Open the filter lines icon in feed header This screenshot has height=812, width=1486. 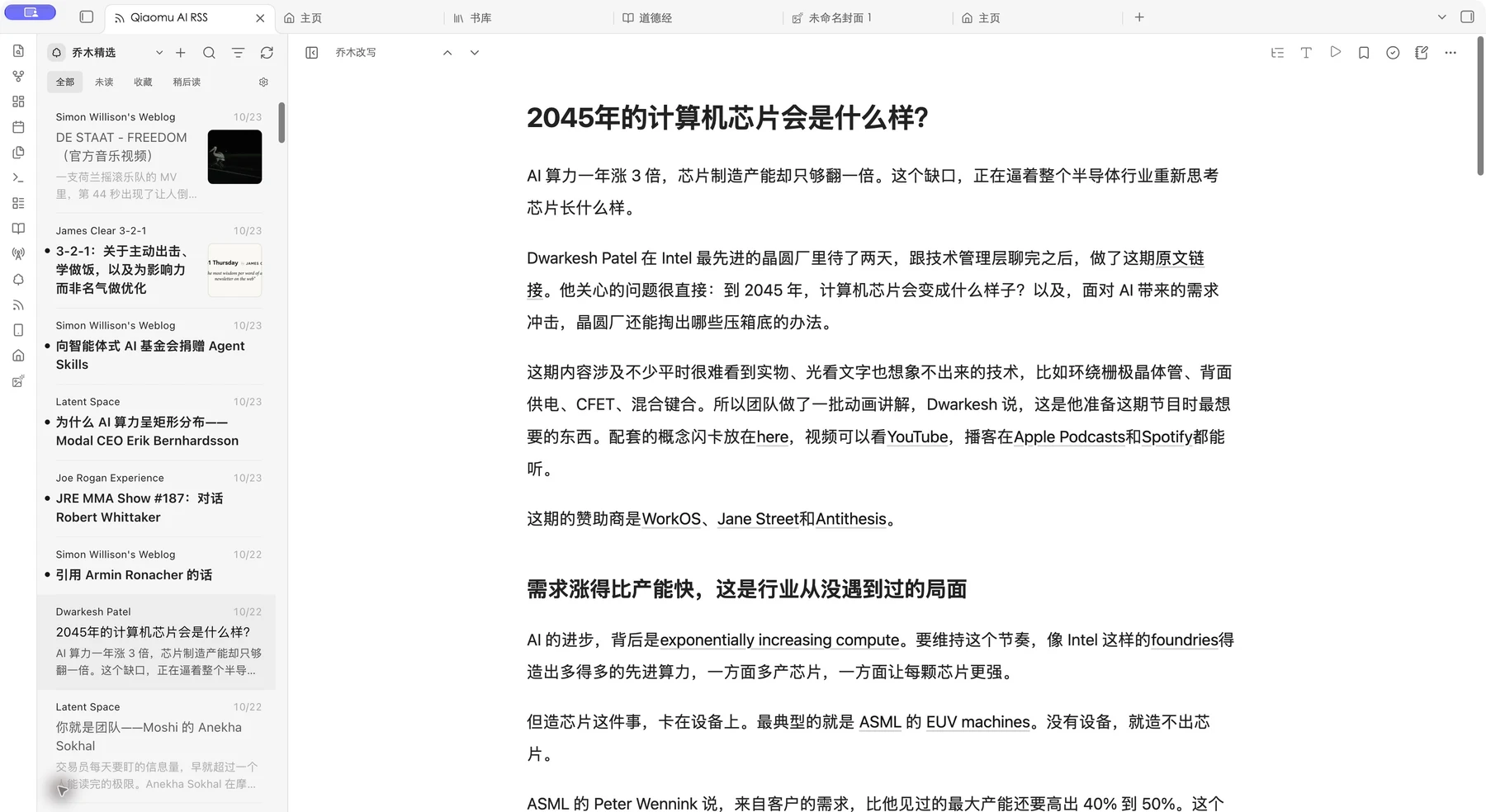(238, 53)
